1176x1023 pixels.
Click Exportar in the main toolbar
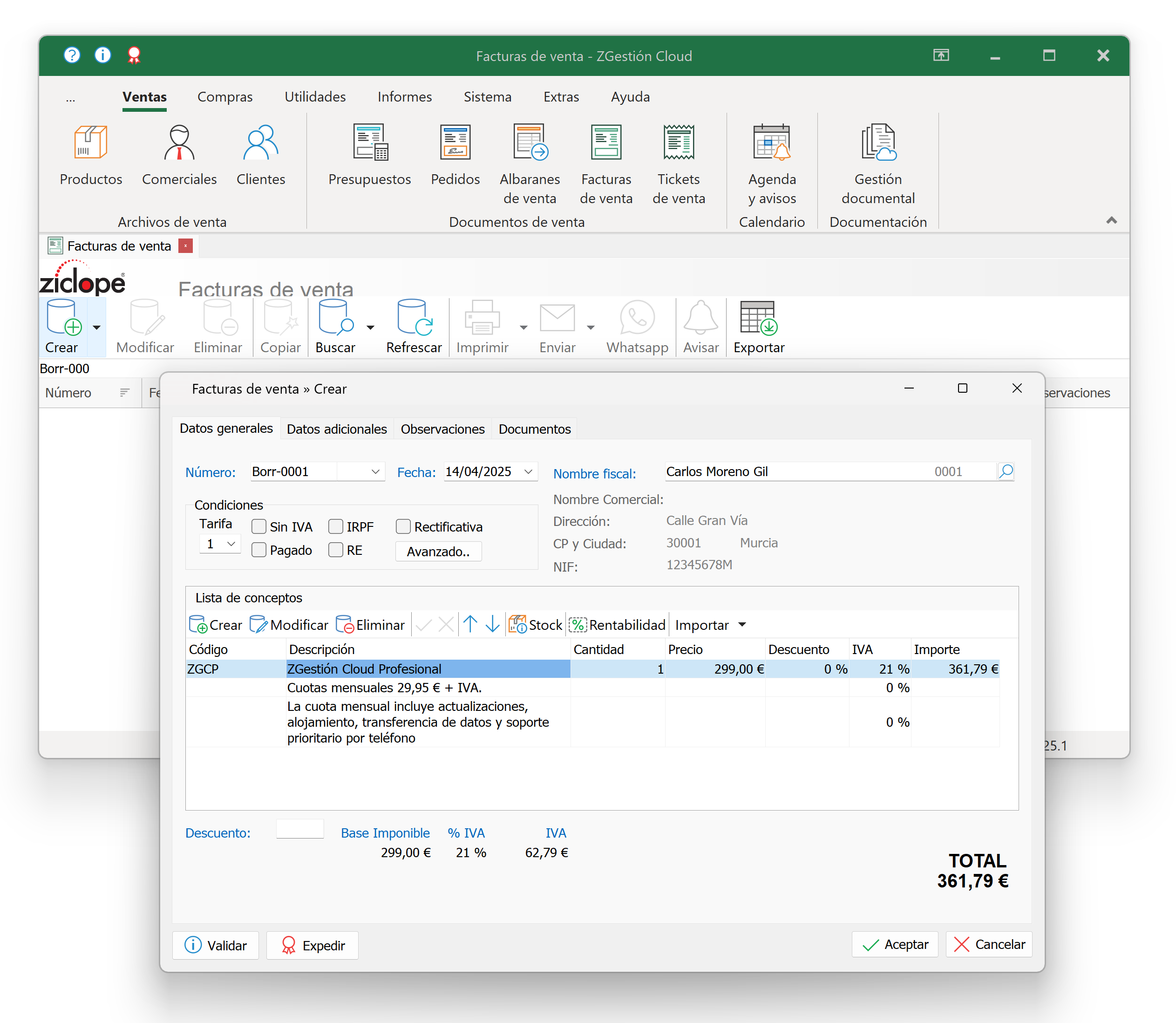coord(759,327)
